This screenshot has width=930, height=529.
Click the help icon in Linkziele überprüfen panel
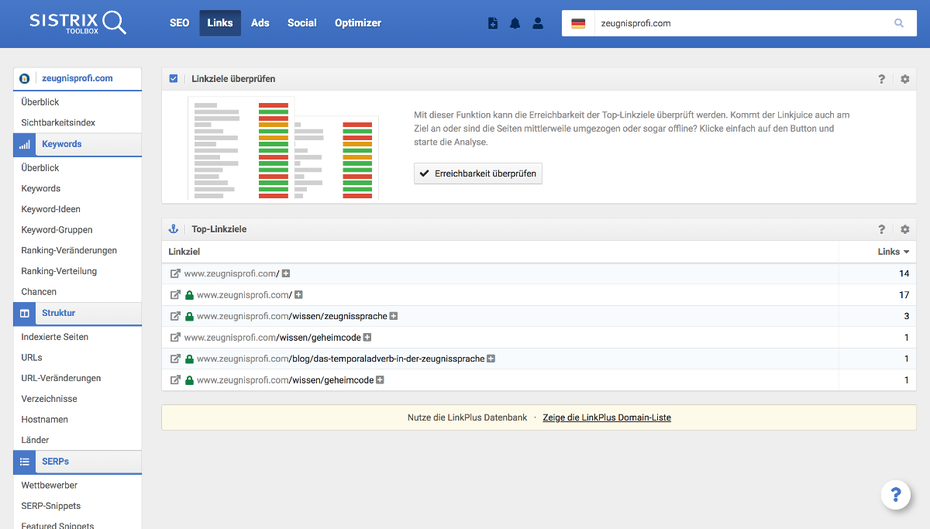[x=881, y=79]
